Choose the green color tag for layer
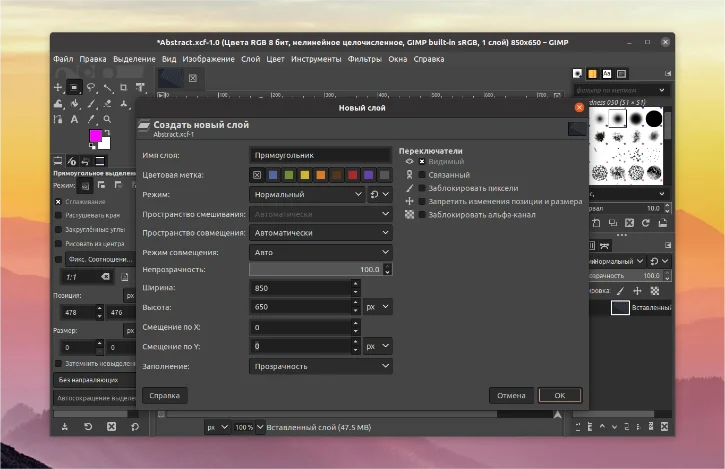 (288, 175)
